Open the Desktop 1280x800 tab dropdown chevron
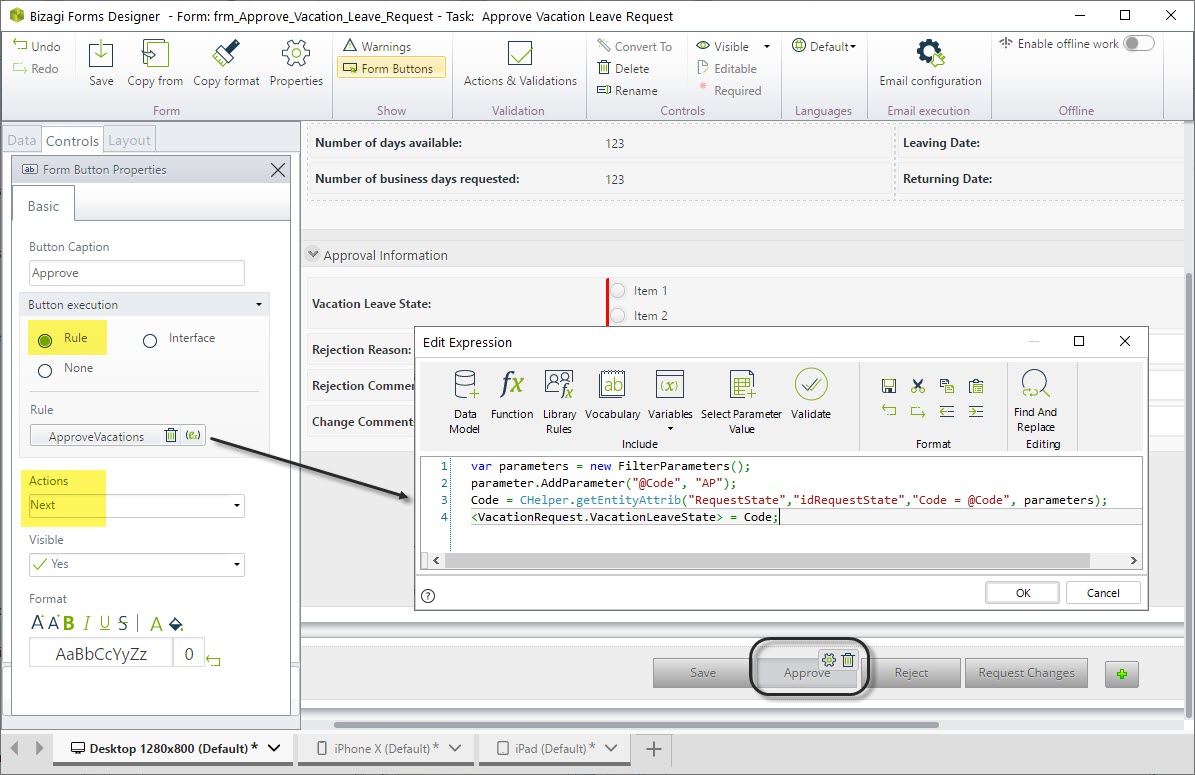The image size is (1195, 775). [x=274, y=748]
